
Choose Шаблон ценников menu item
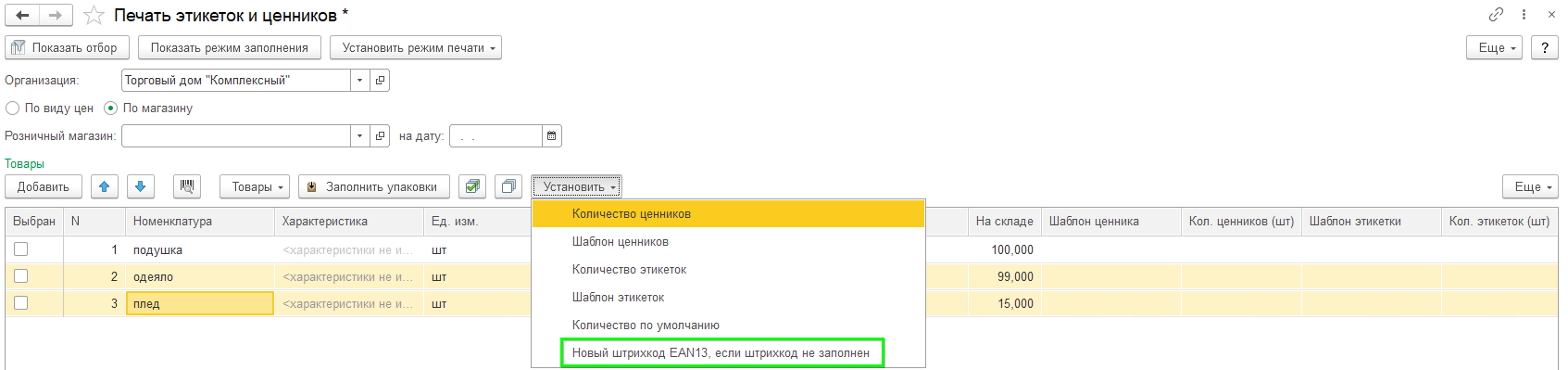tap(728, 242)
